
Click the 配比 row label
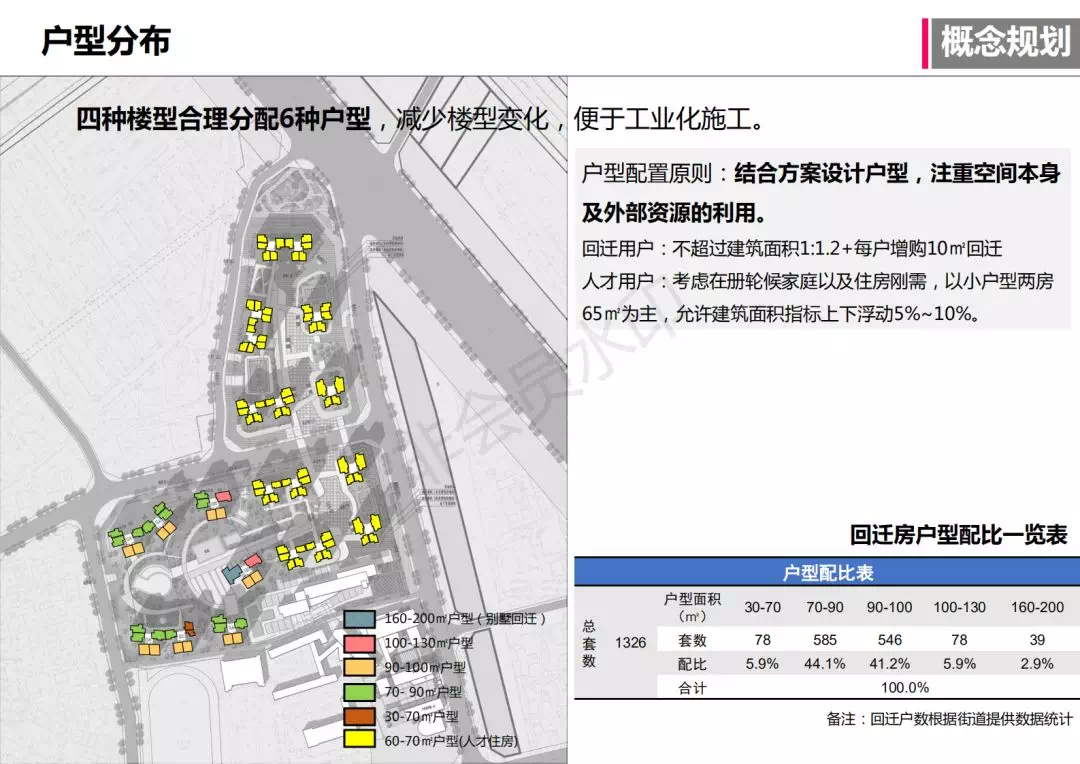(692, 664)
